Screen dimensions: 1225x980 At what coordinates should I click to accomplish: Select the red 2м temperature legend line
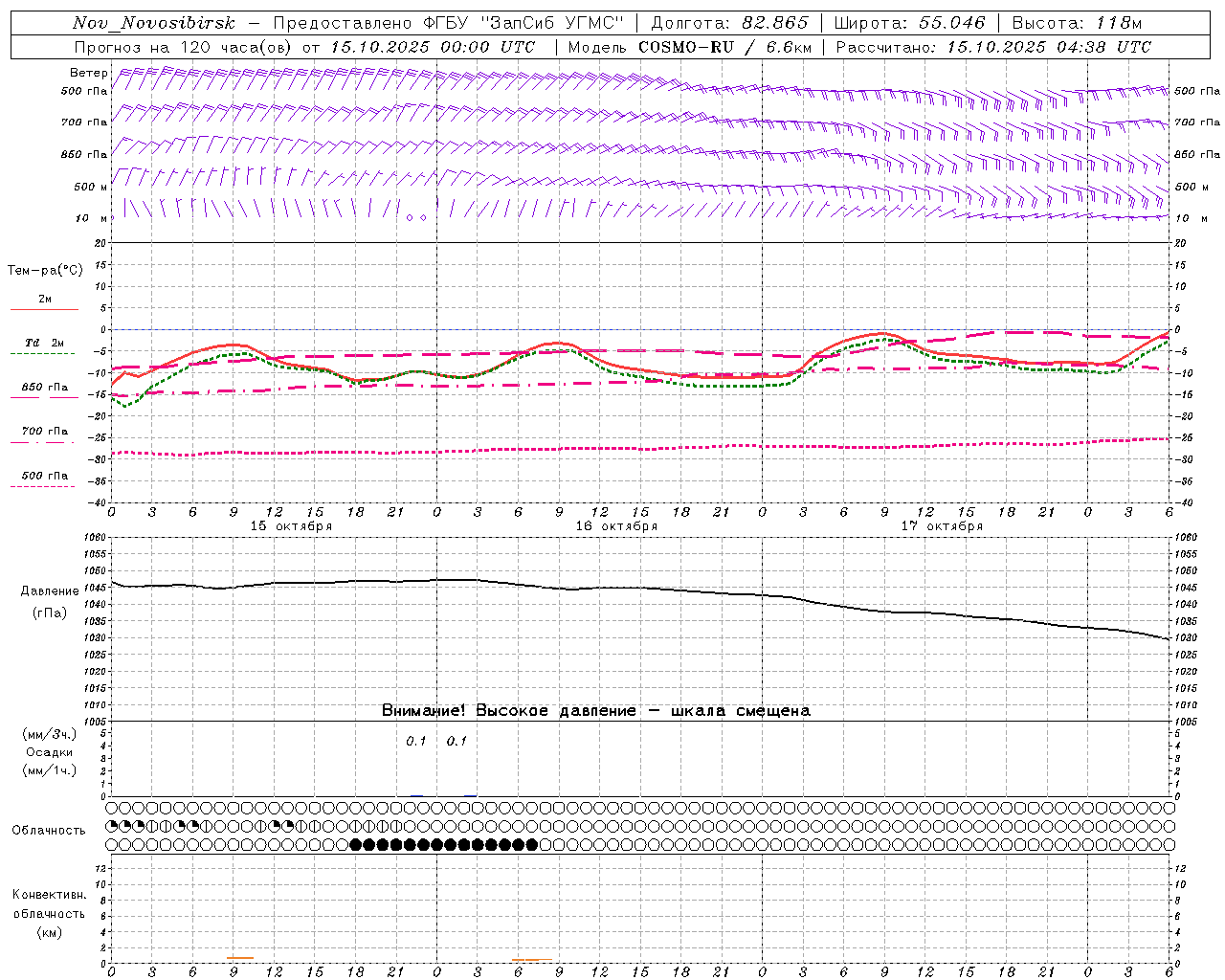pos(45,309)
